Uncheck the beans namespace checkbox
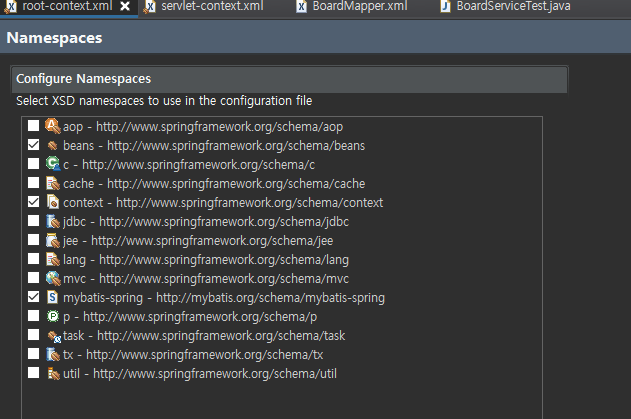This screenshot has width=631, height=419. coord(33,144)
